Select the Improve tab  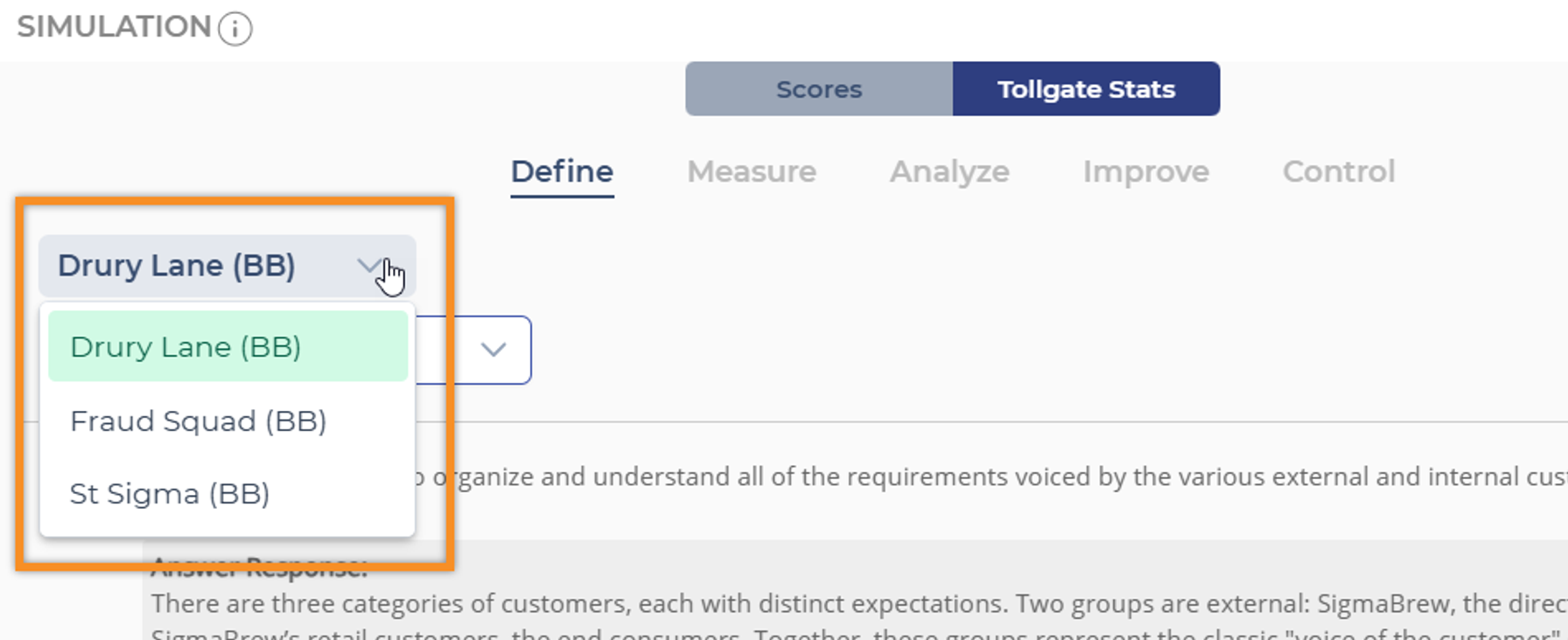[x=1145, y=171]
